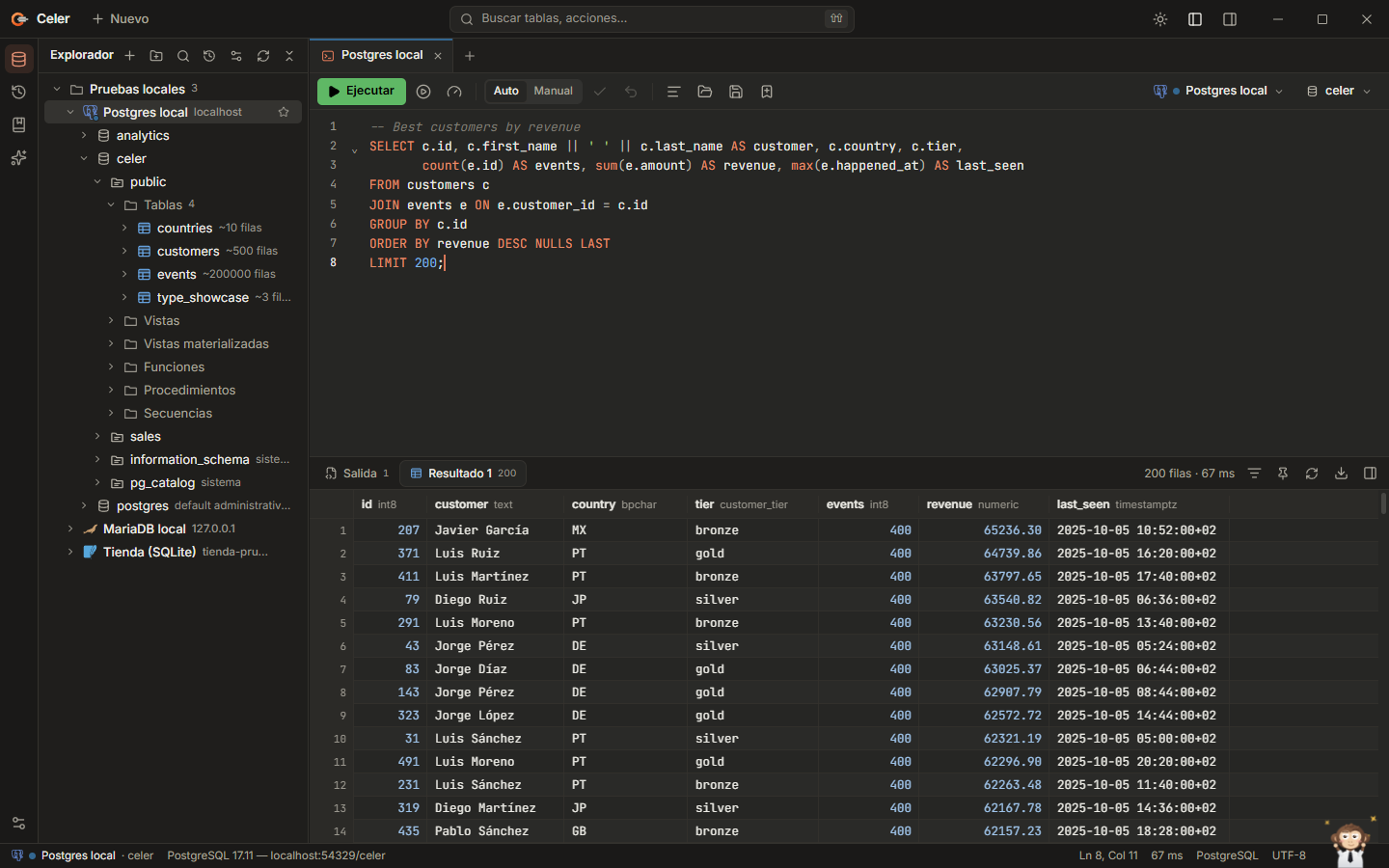Export the result data download icon
1389x868 pixels.
click(x=1341, y=474)
